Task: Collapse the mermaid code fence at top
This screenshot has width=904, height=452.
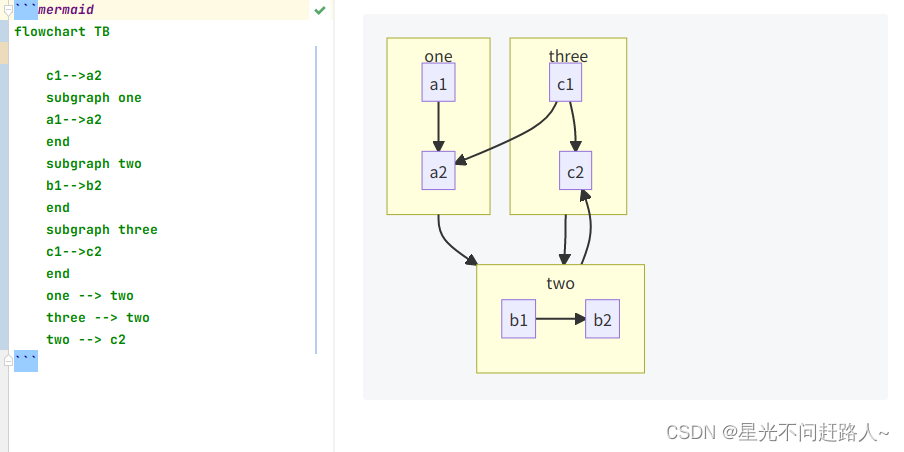Action: point(8,9)
